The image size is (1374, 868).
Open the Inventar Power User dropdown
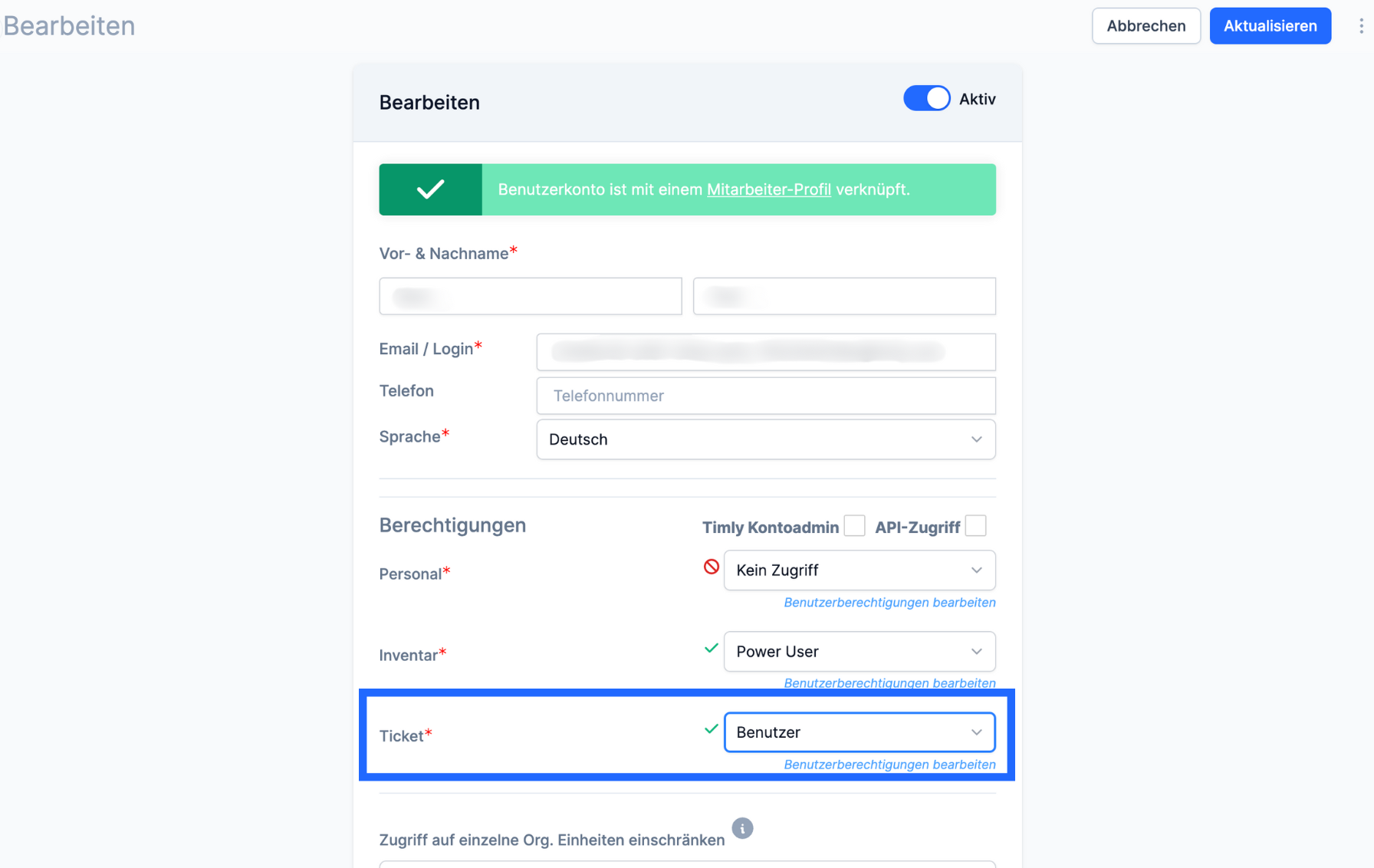860,652
